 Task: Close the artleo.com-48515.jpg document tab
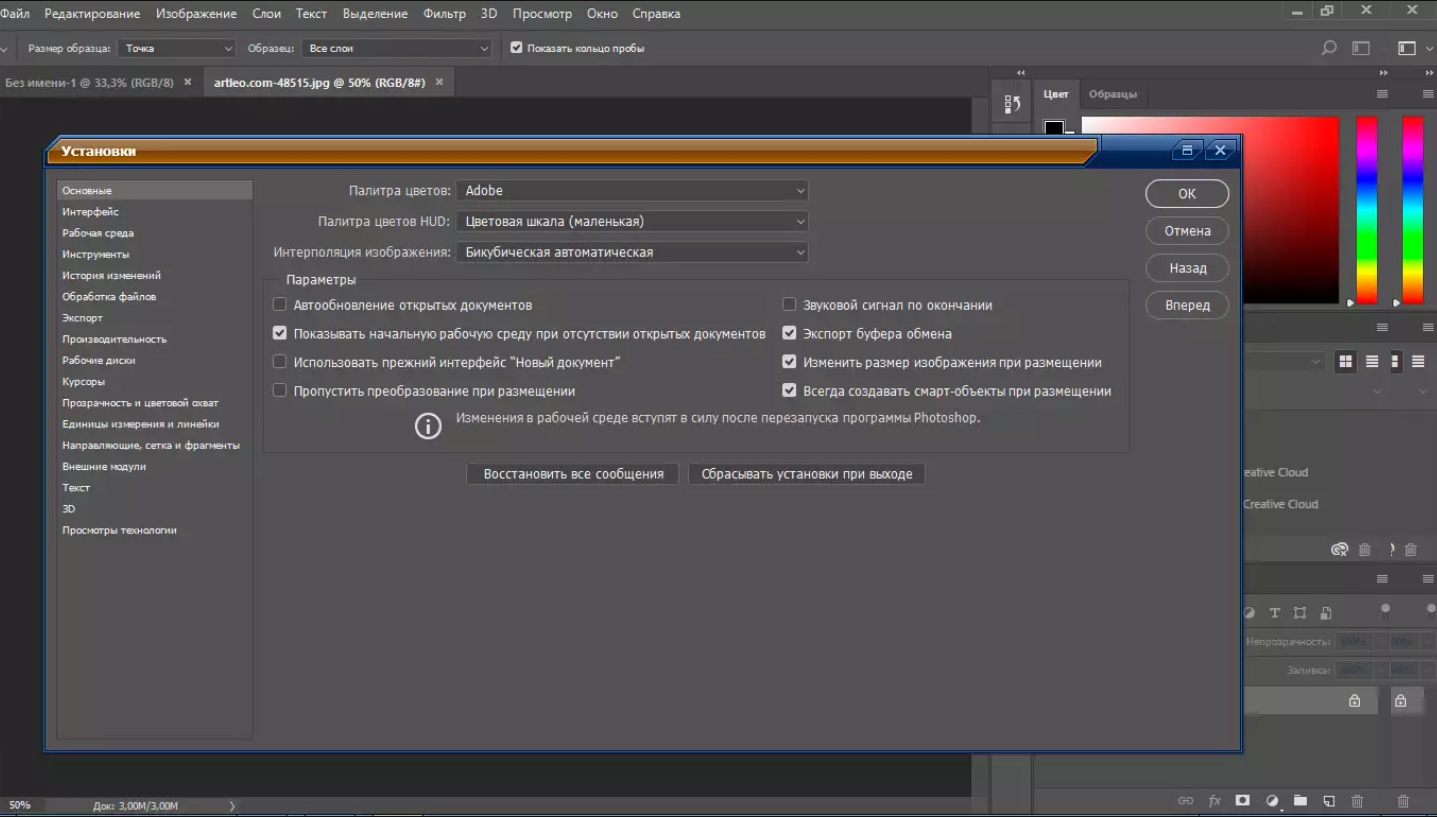click(x=439, y=82)
